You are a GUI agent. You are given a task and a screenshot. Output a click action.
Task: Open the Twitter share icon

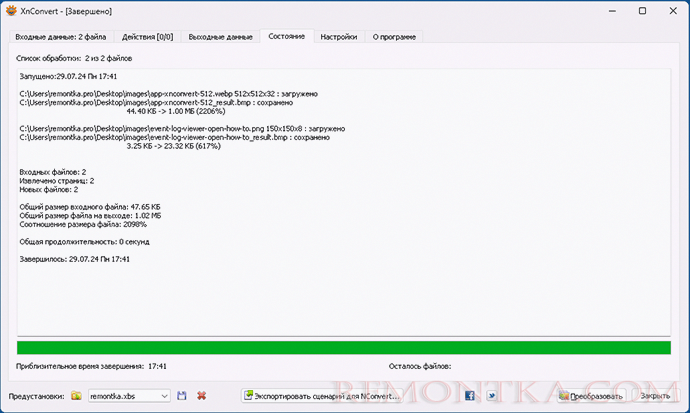pyautogui.click(x=492, y=396)
